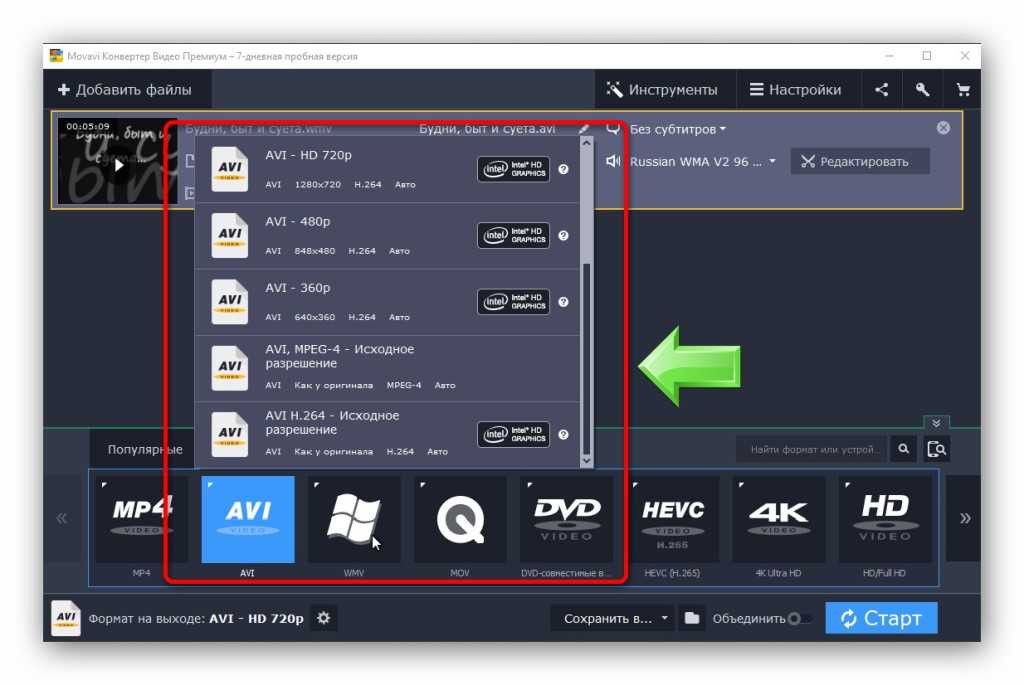The width and height of the screenshot is (1024, 685).
Task: Click Редактировать edit button
Action: (x=859, y=161)
